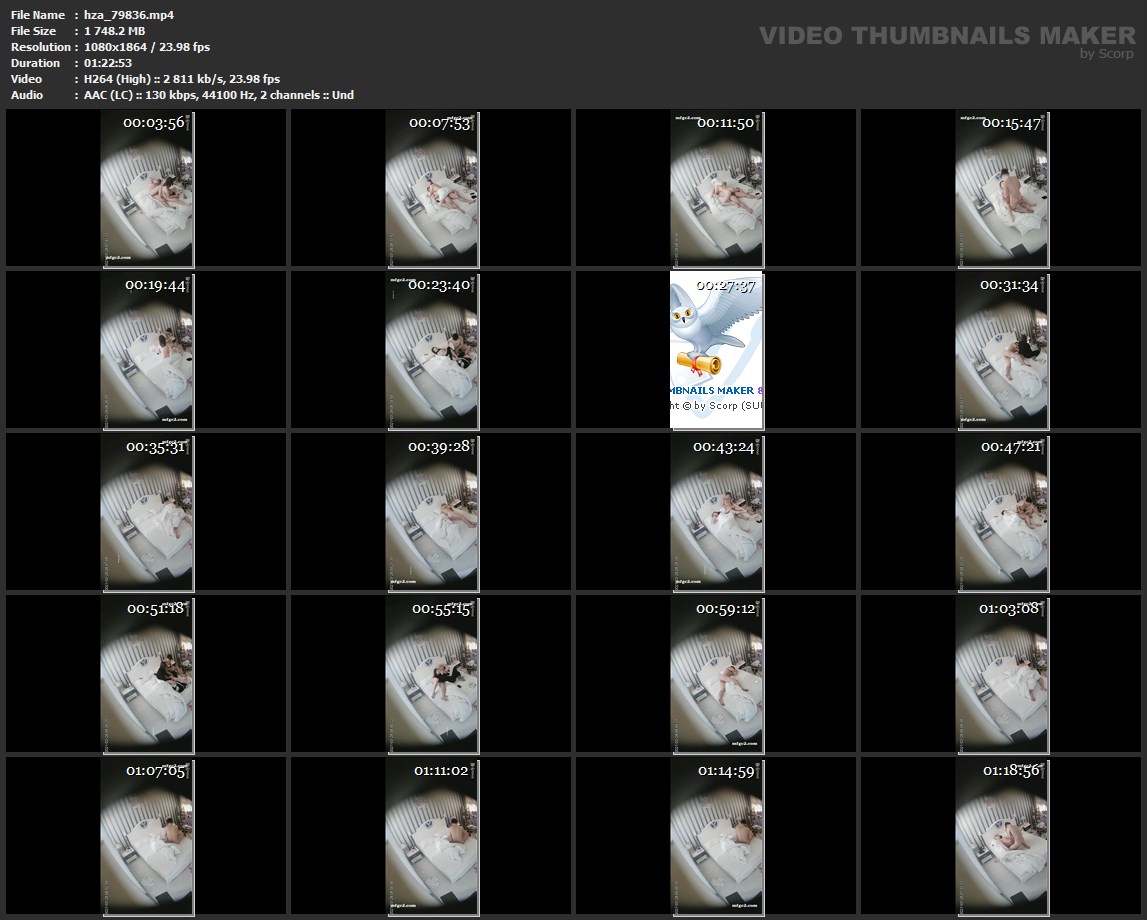
Task: Open the thumbnail at timestamp 00:19:44
Action: [x=147, y=350]
